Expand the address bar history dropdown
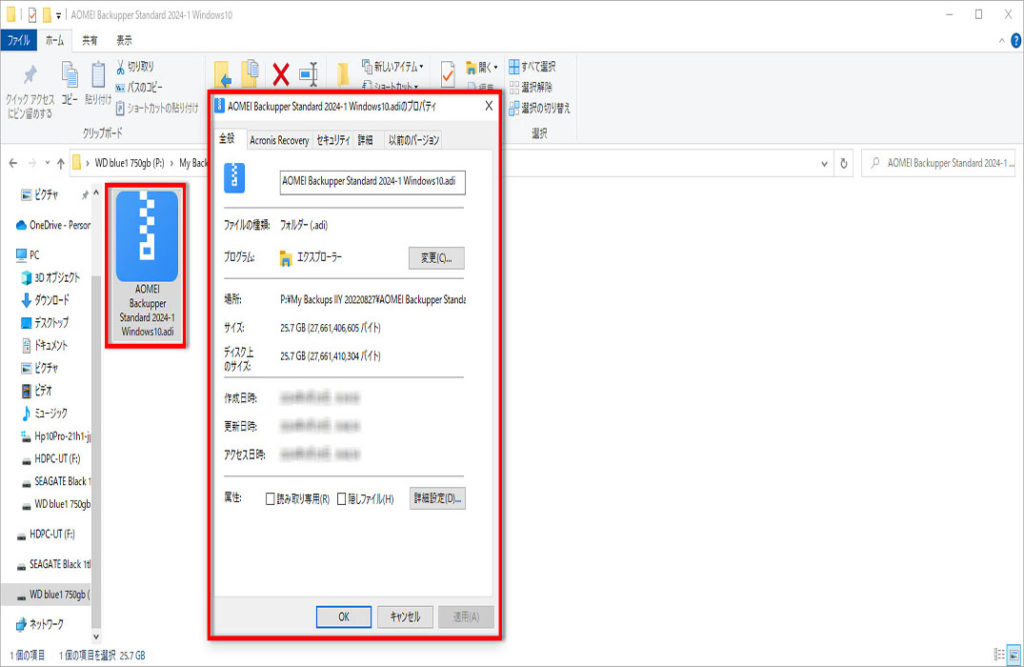The height and width of the screenshot is (667, 1024). pyautogui.click(x=825, y=163)
